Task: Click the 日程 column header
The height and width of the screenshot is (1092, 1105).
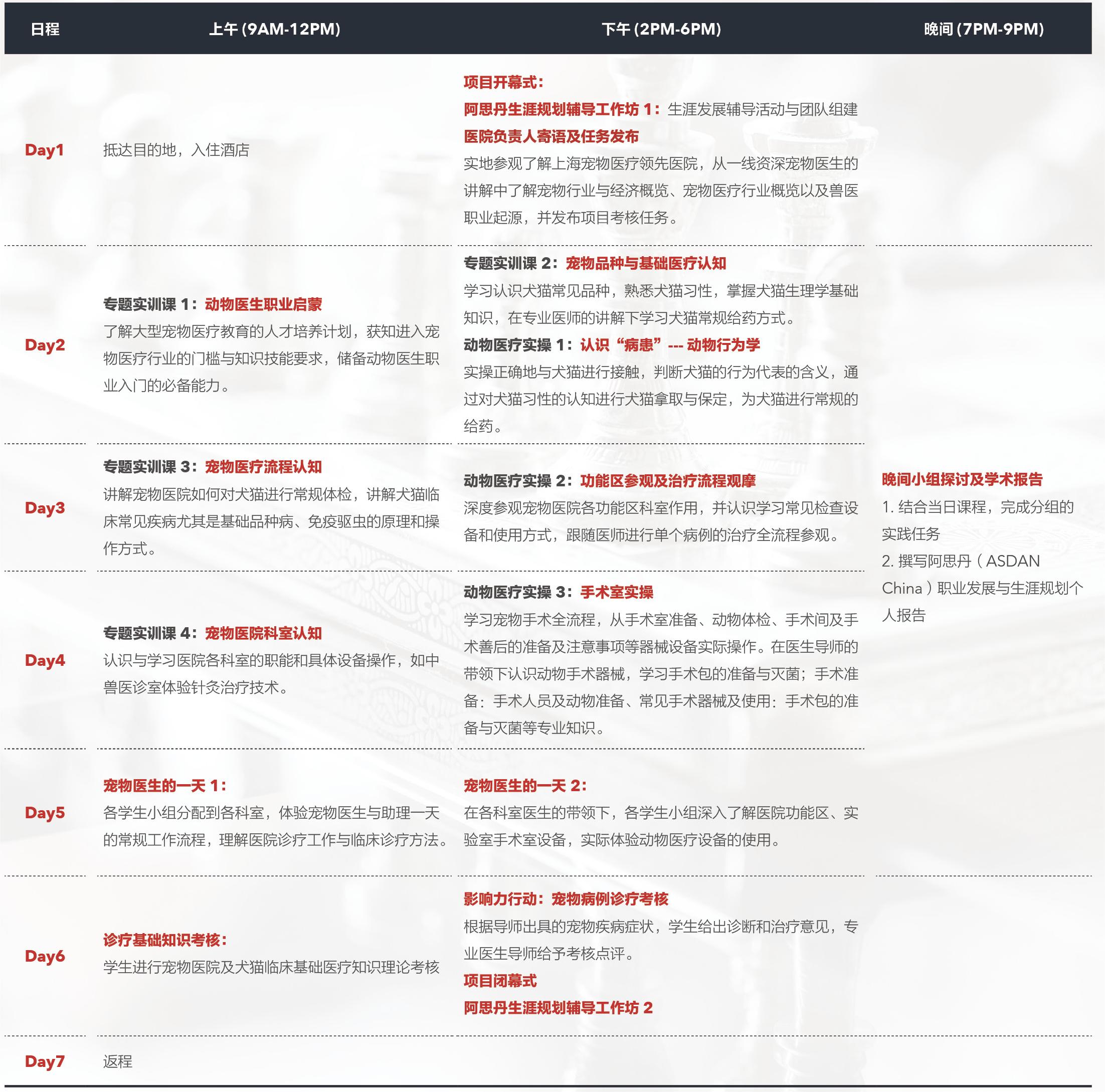Action: 45,29
